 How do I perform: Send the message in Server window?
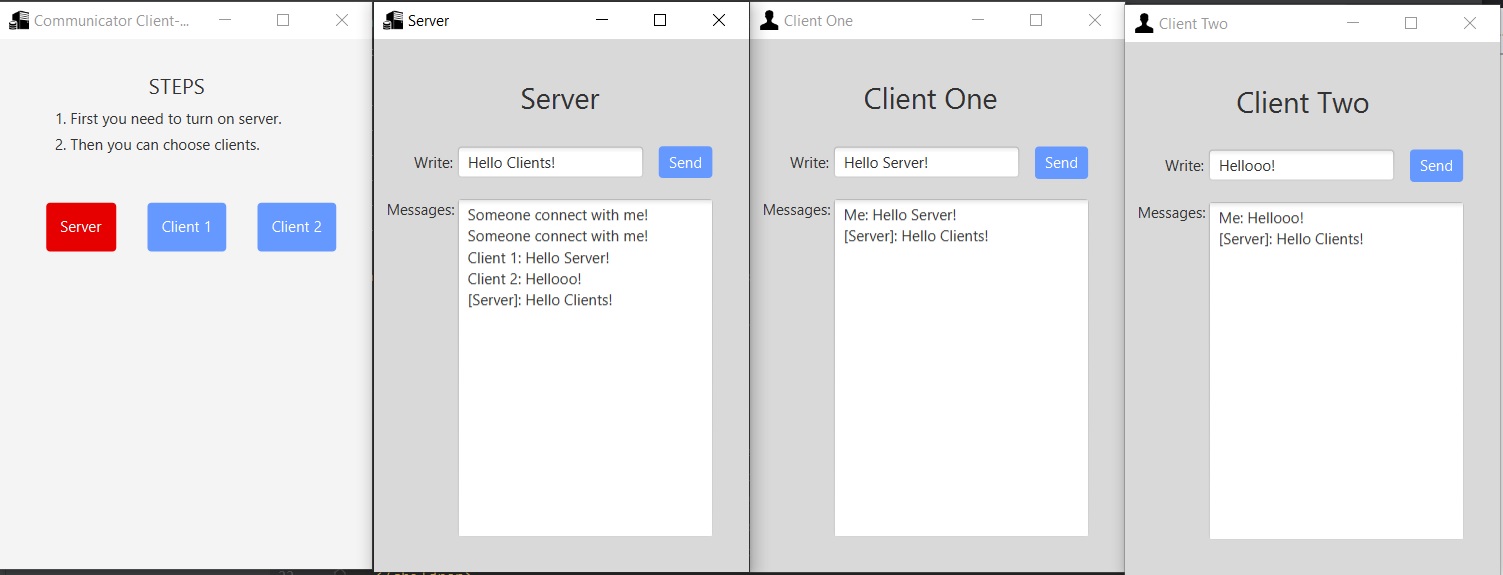pyautogui.click(x=685, y=162)
